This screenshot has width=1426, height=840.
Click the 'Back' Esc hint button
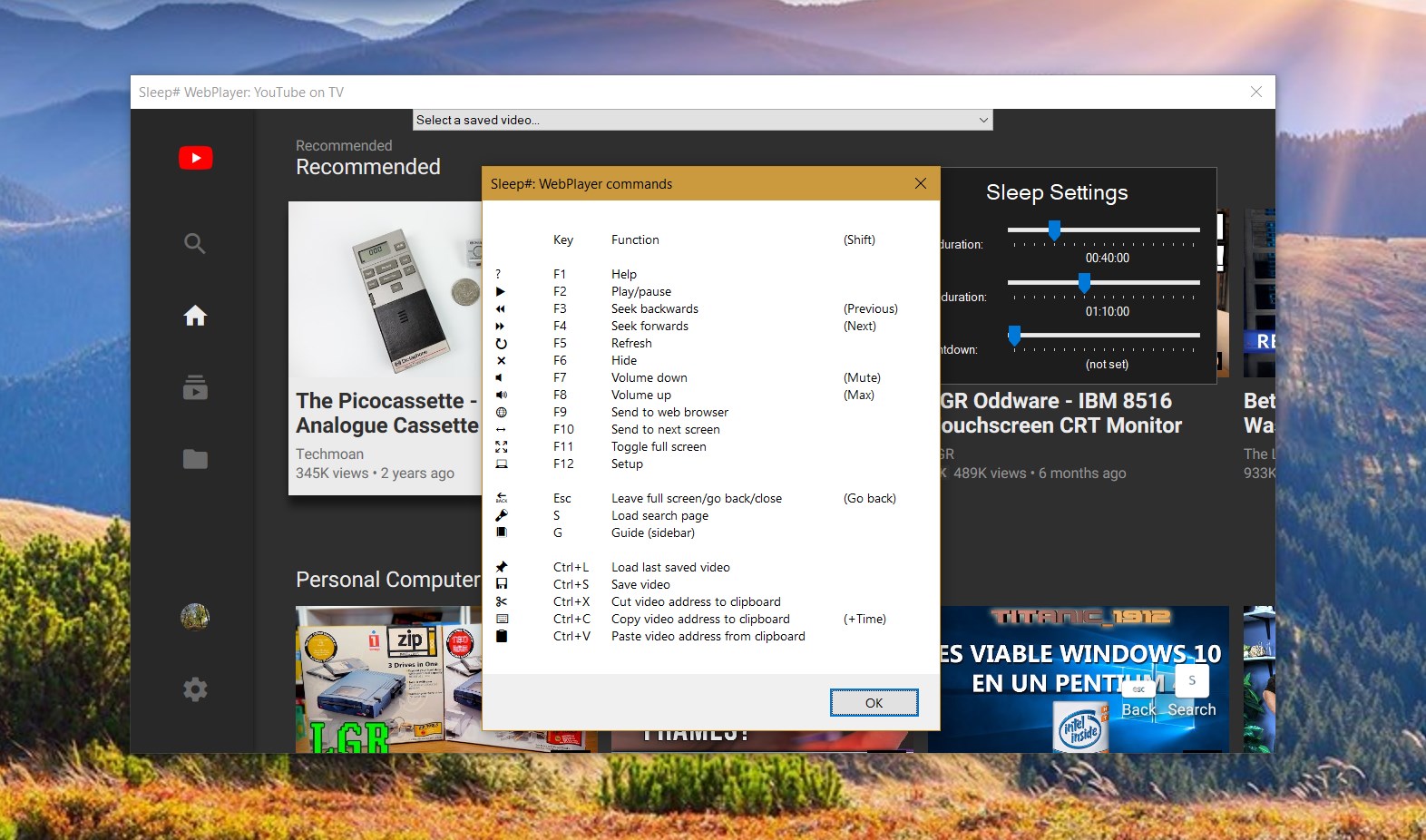click(x=1139, y=700)
